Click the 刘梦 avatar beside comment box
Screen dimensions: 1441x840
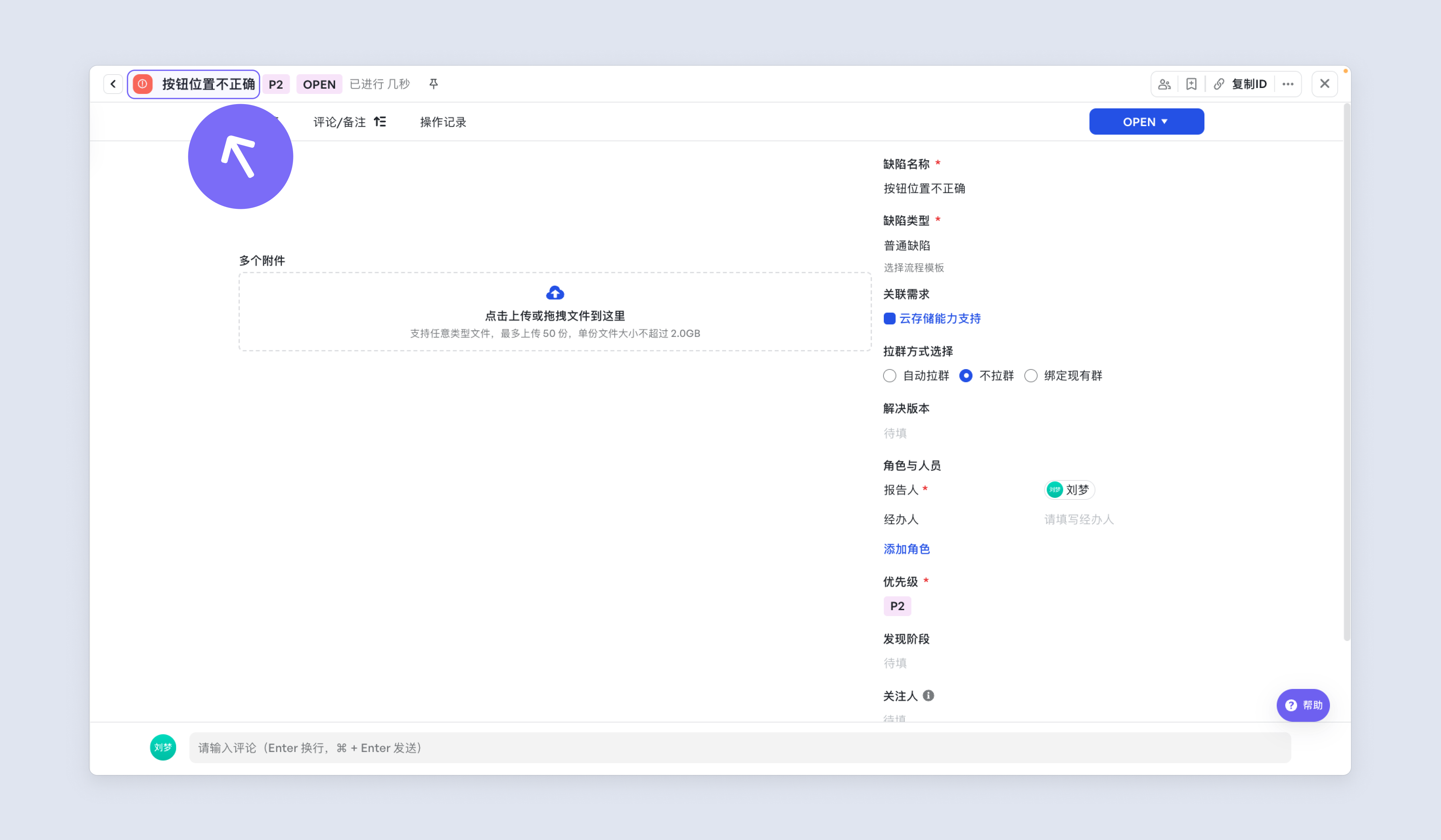[163, 747]
